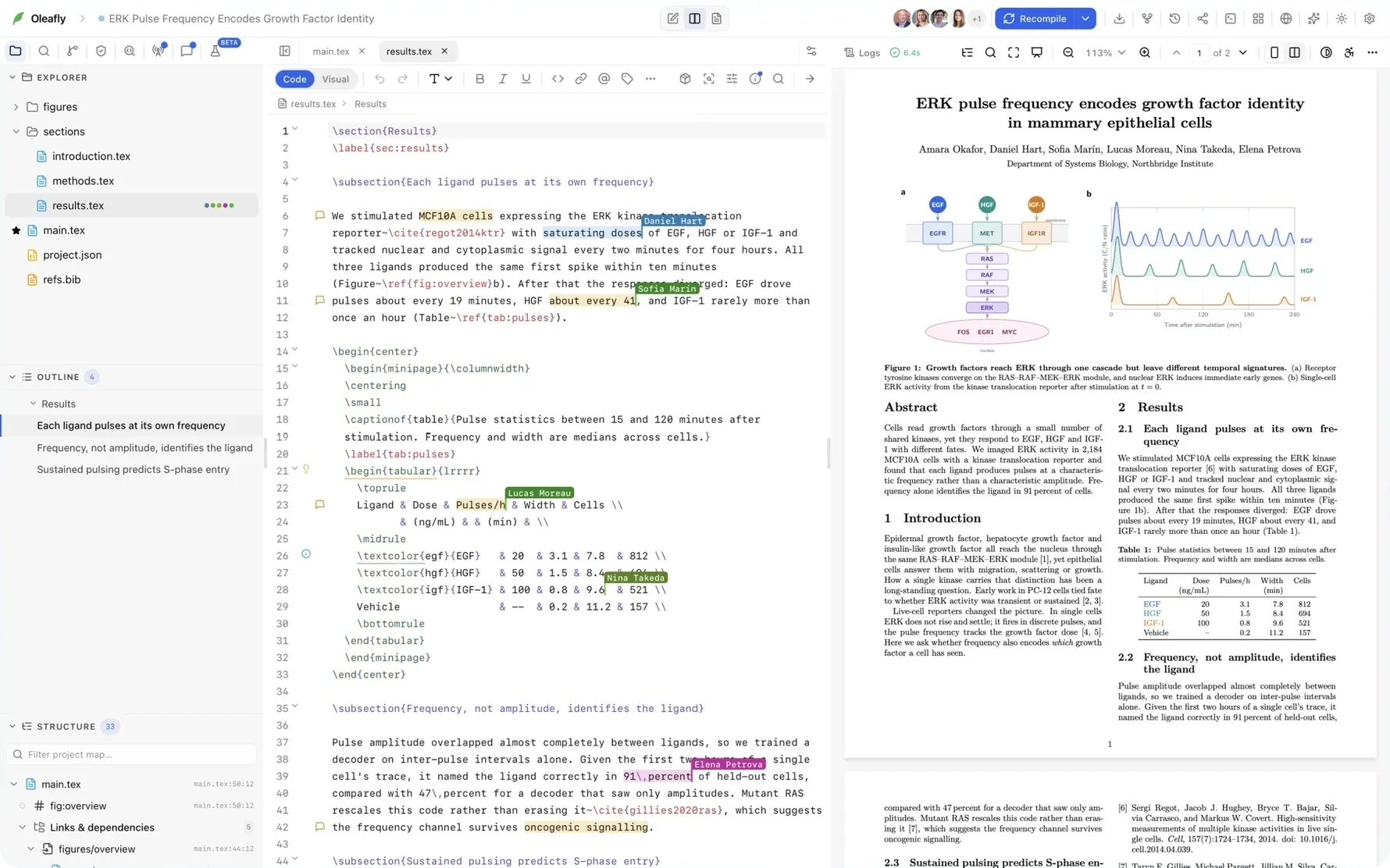Click bold formatting in editor toolbar
This screenshot has width=1390, height=868.
pyautogui.click(x=479, y=79)
